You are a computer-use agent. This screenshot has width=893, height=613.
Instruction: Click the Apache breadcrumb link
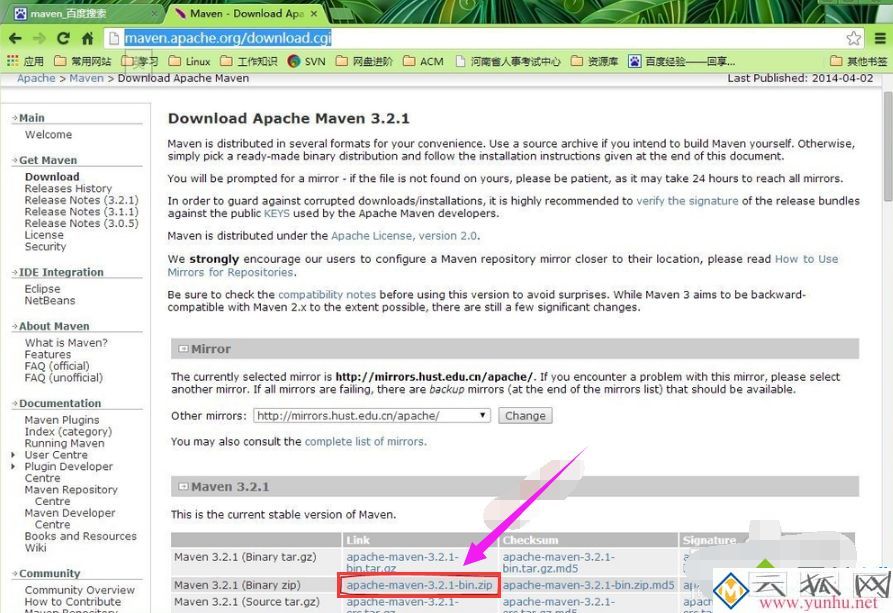pyautogui.click(x=36, y=78)
